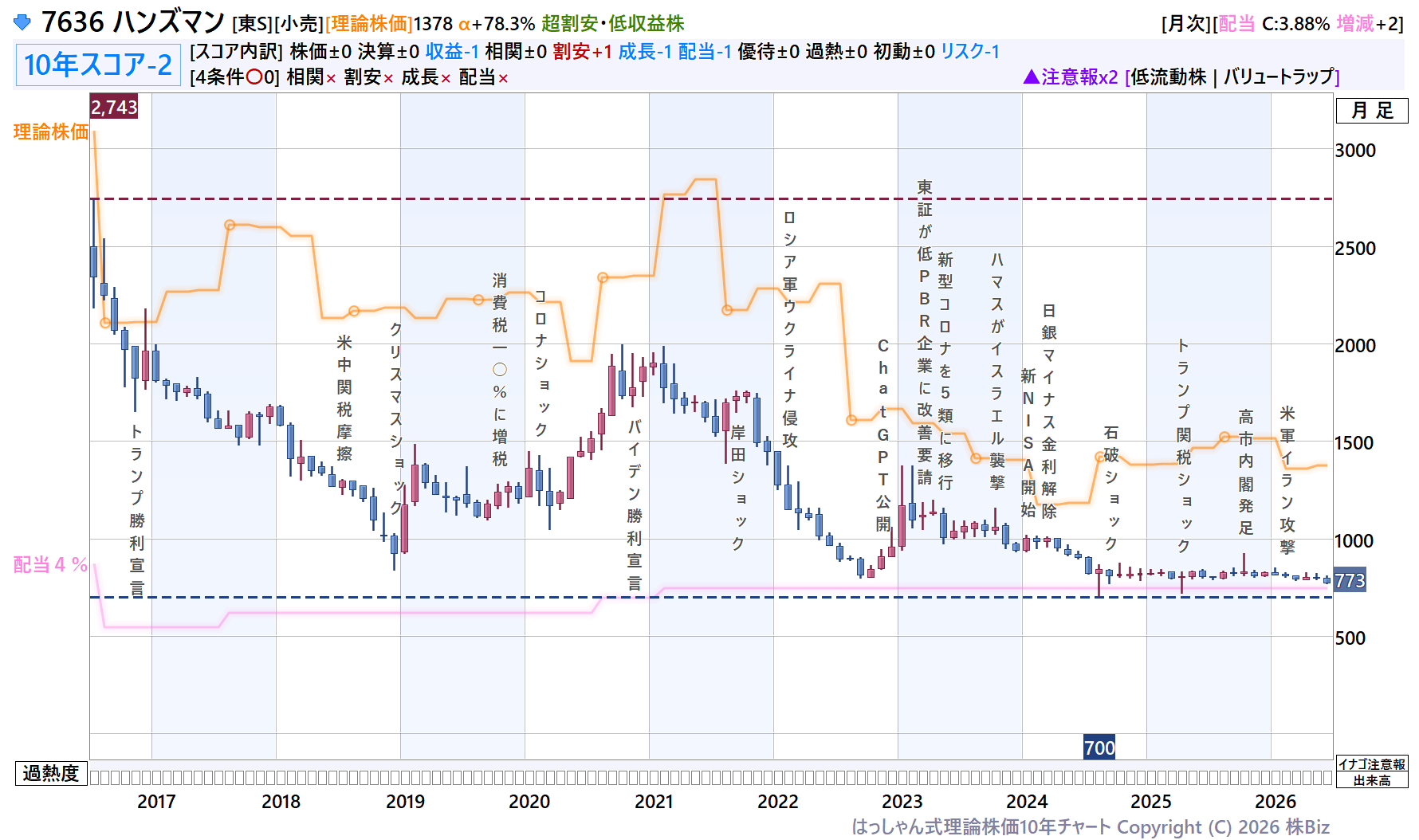Click the はっしゃん式理論株価10年チャート copyright text
The width and height of the screenshot is (1419, 840).
point(1091,827)
